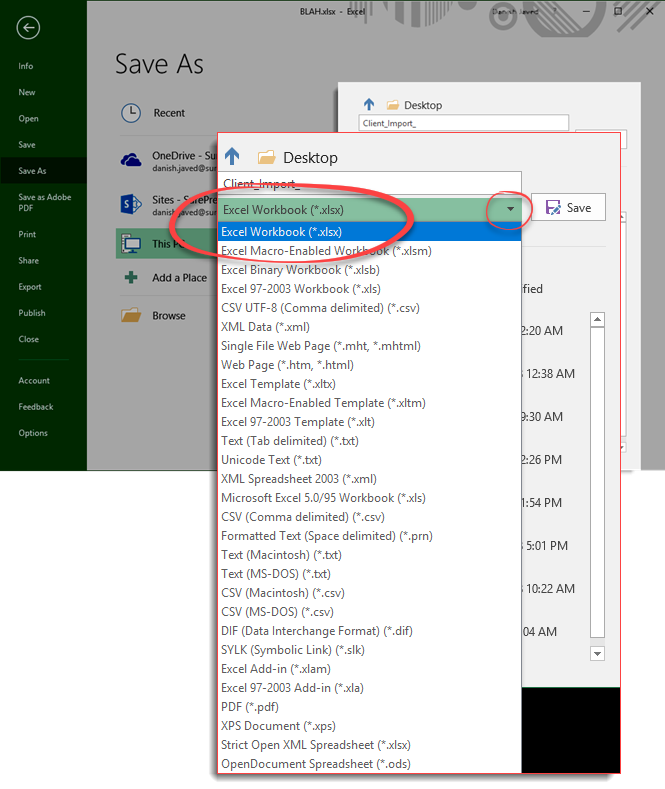
Task: Click the back arrow in Backstage view
Action: point(28,28)
